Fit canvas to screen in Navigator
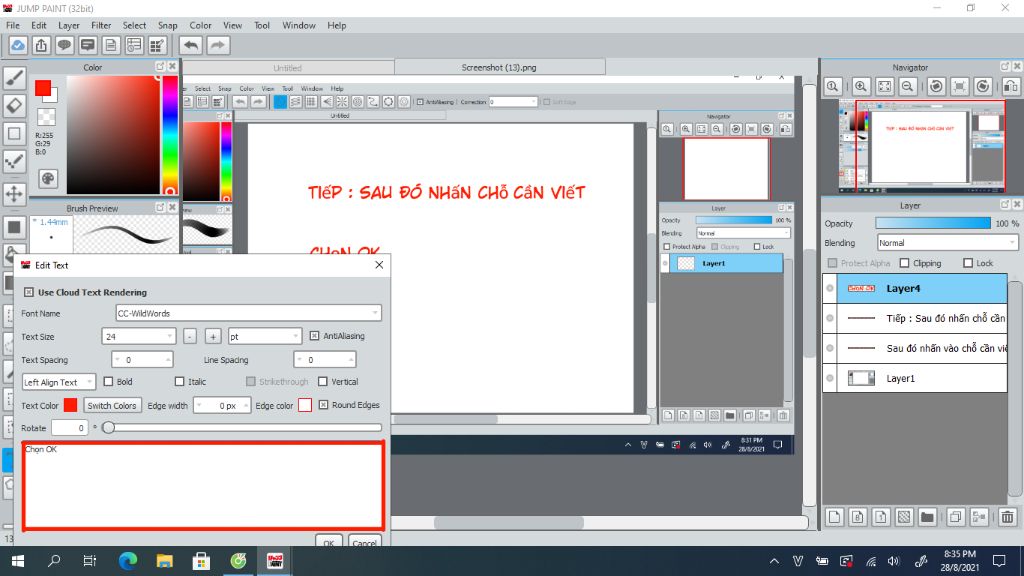The height and width of the screenshot is (576, 1024). [884, 86]
